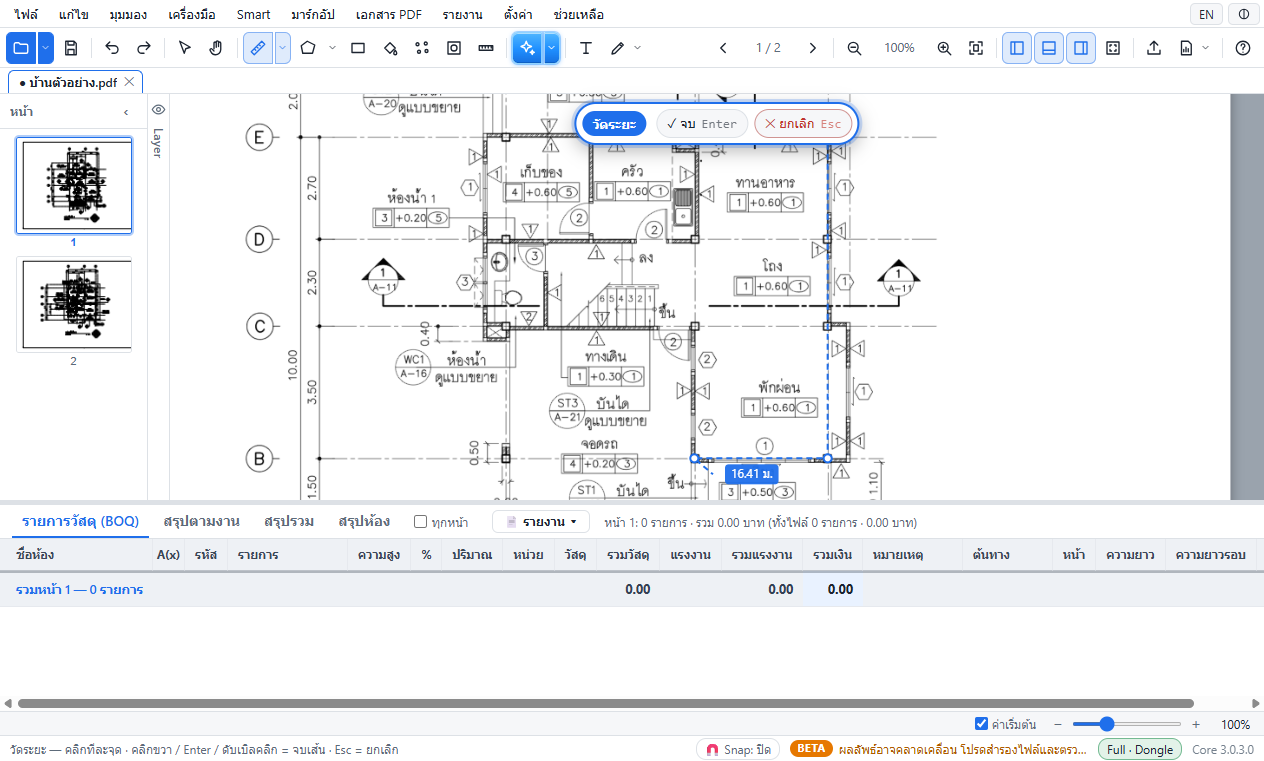
Task: Zoom out with the minus magnifier
Action: (854, 48)
